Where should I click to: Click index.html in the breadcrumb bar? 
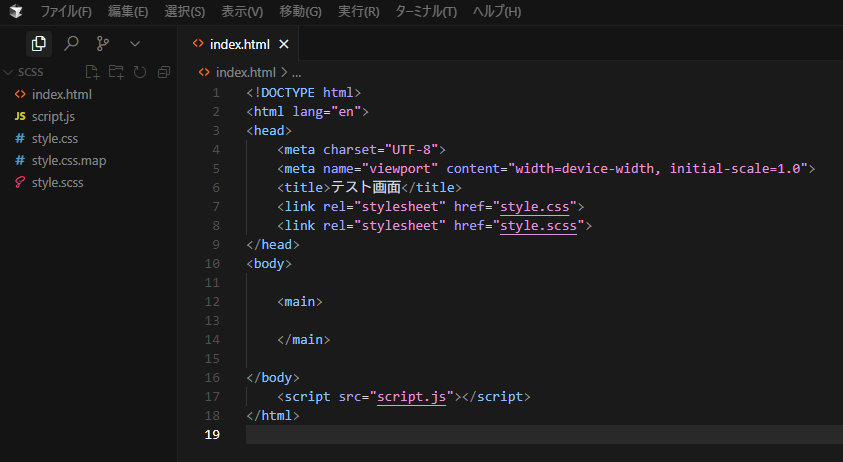coord(246,72)
